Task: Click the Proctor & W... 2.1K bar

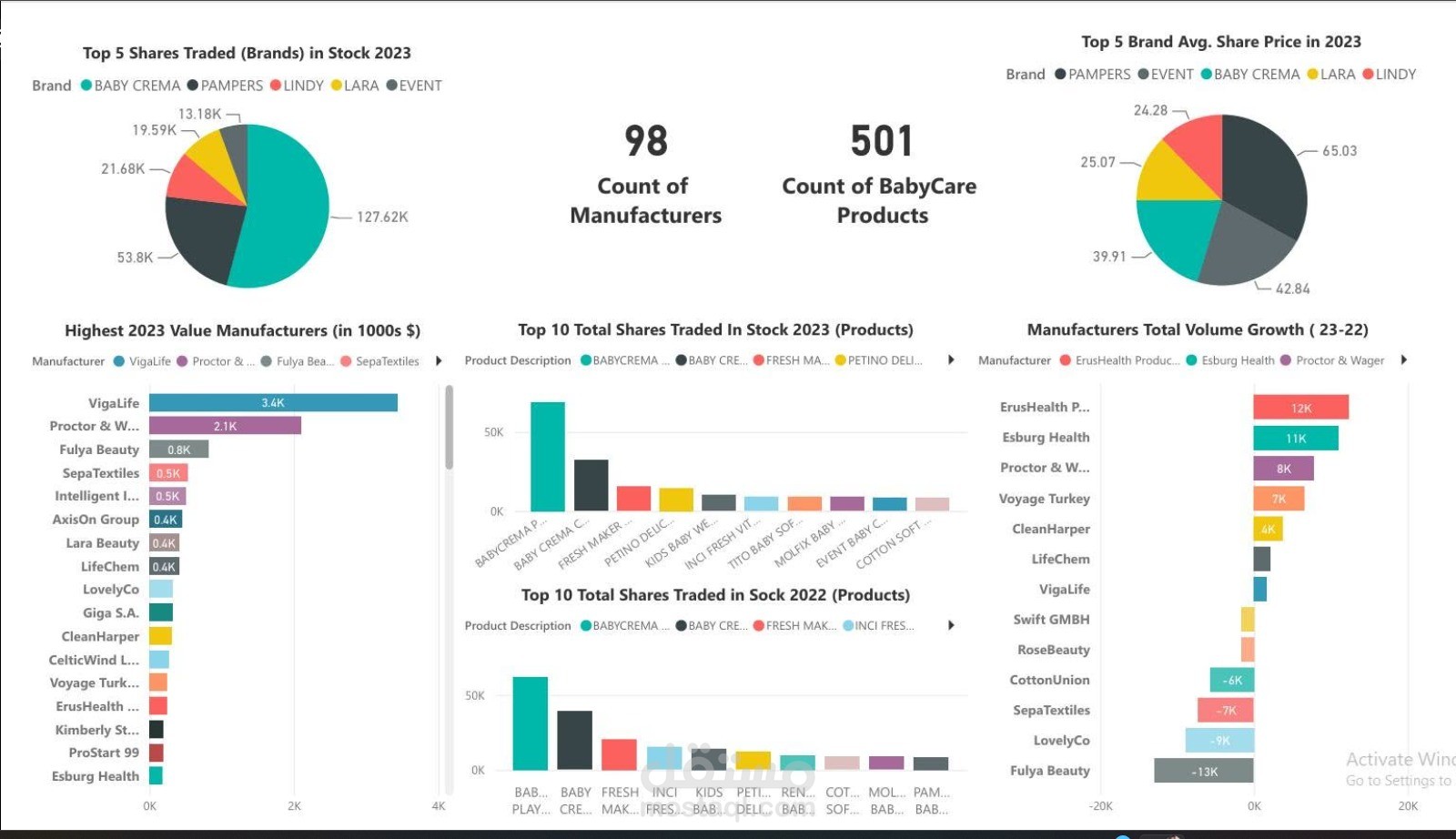Action: [225, 426]
